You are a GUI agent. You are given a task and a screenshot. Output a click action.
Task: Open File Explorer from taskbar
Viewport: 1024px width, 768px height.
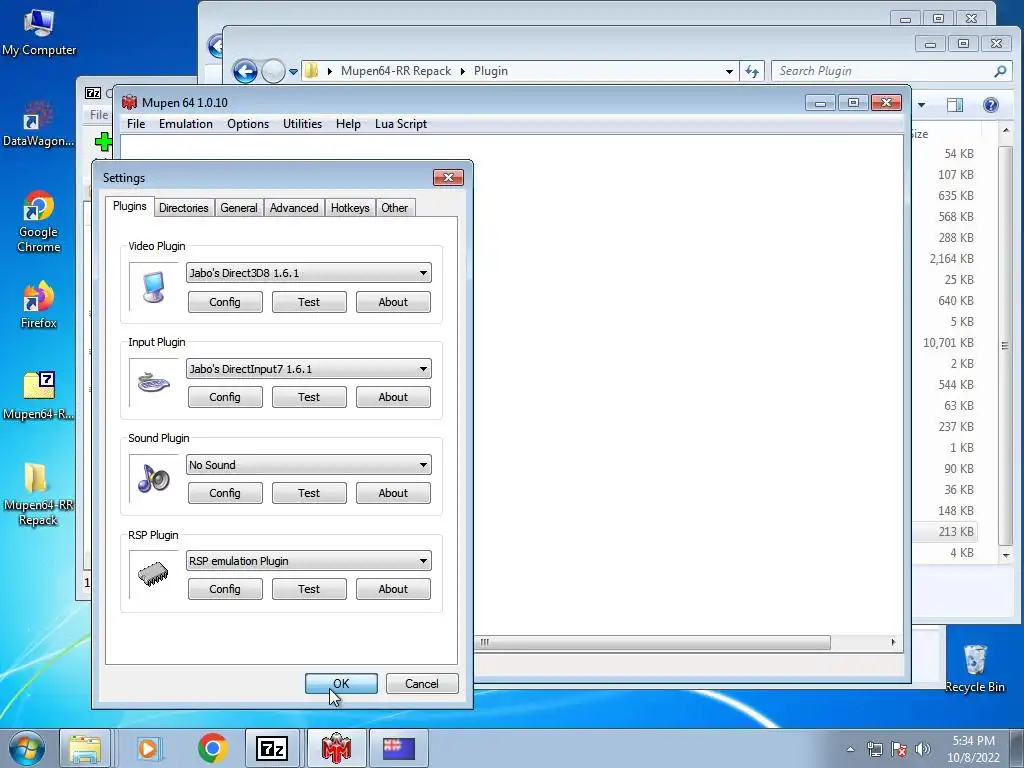(x=85, y=748)
